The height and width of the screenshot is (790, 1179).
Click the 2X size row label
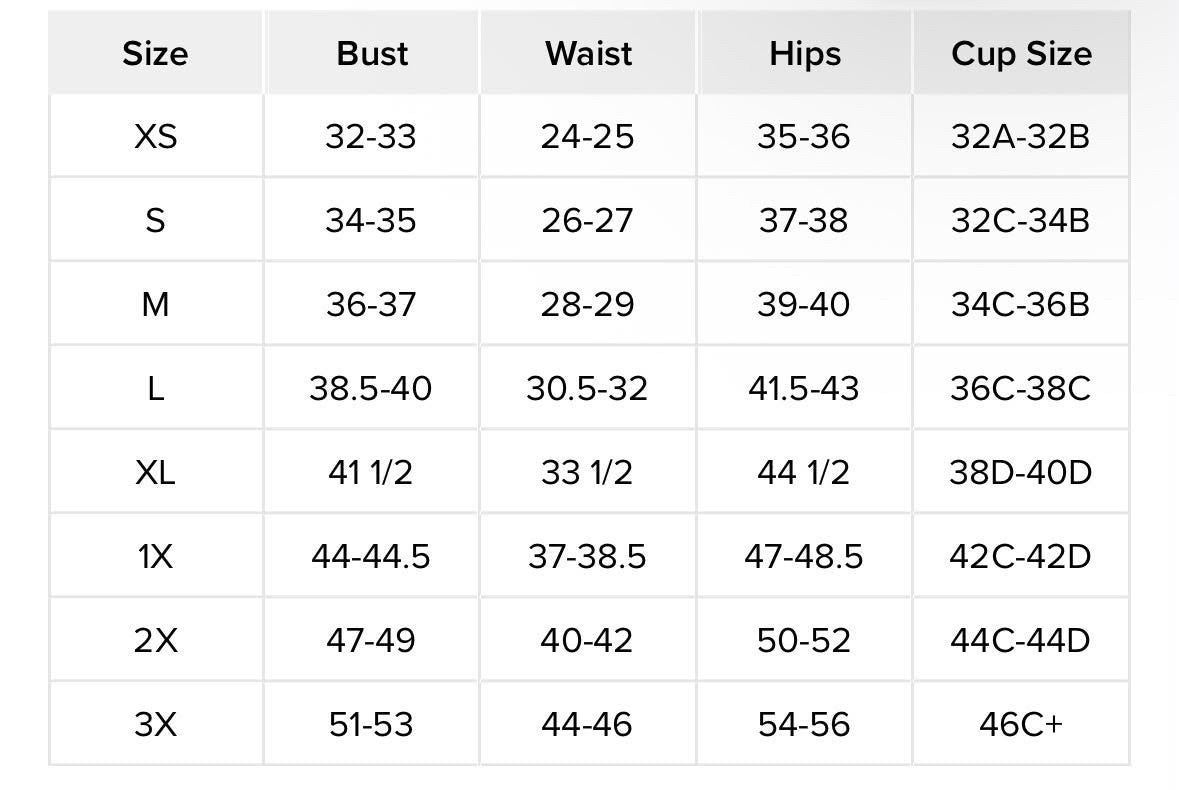coord(156,641)
